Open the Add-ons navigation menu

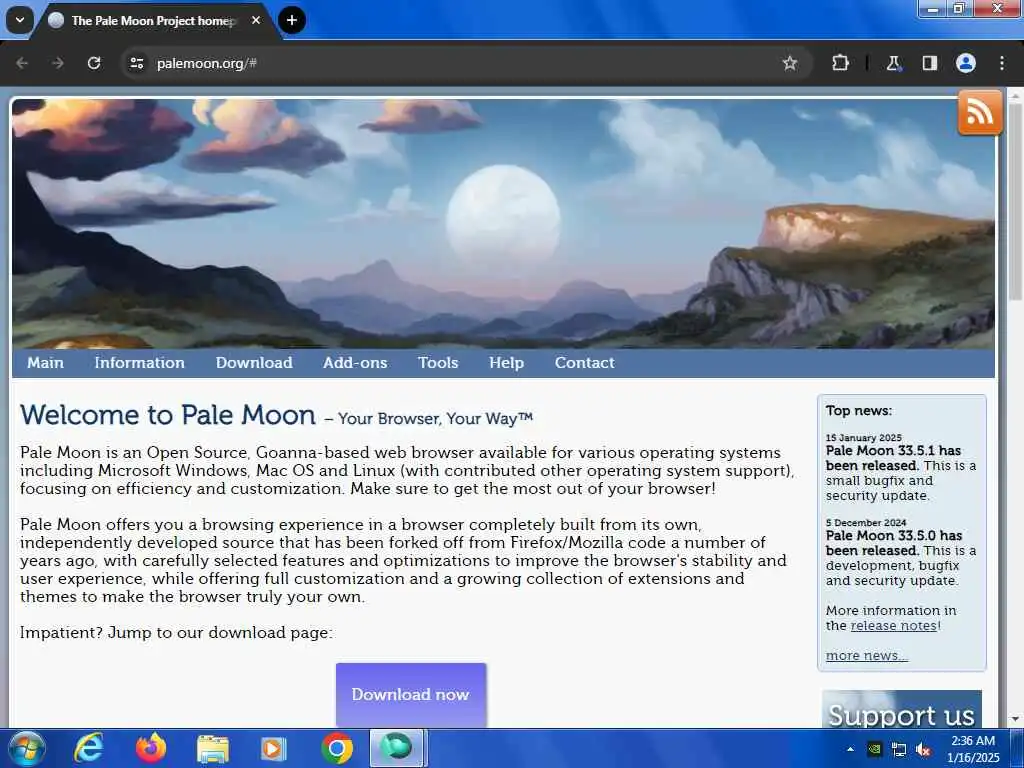[x=355, y=362]
